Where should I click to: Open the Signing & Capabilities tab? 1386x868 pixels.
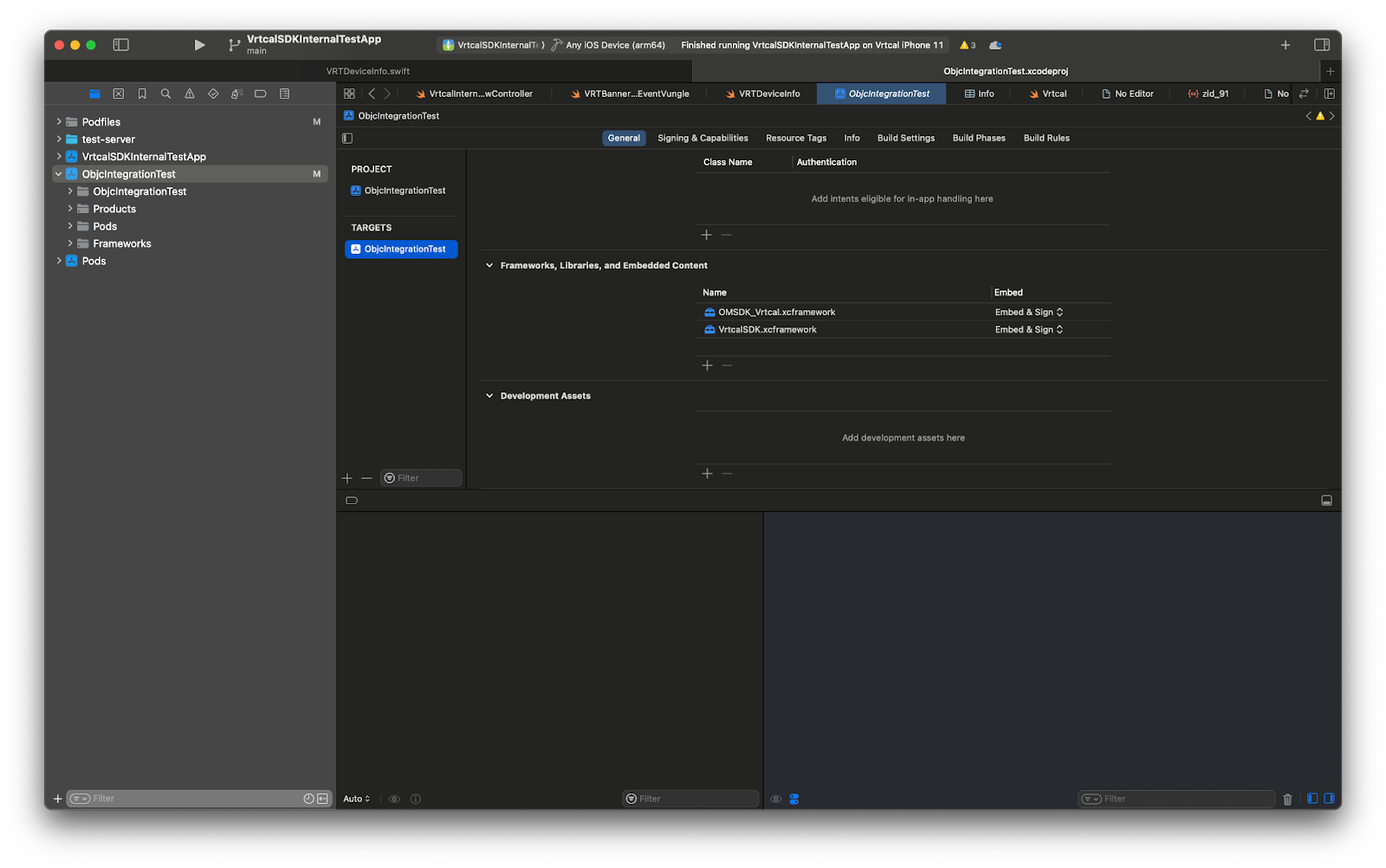tap(703, 138)
